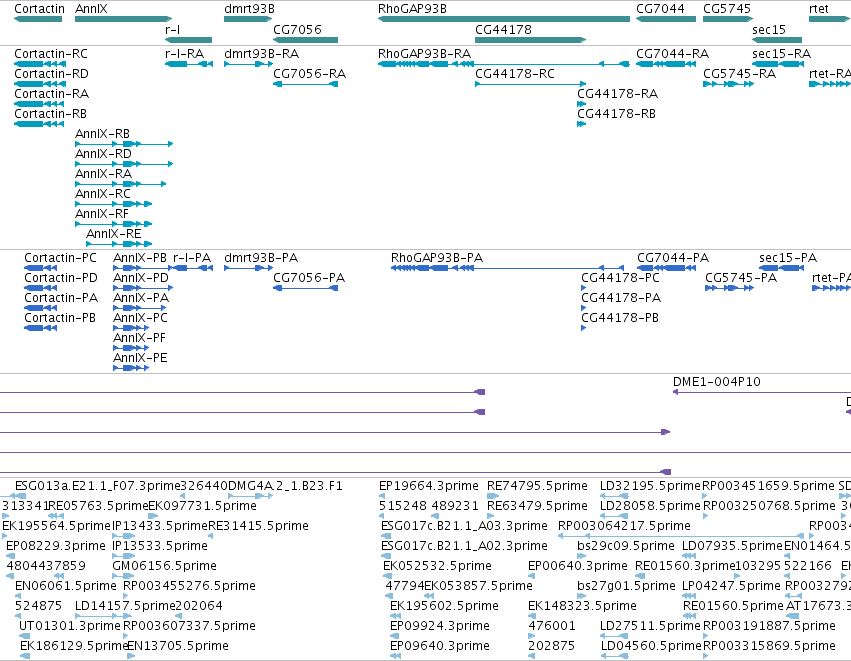This screenshot has height=661, width=851.
Task: Select the AnnIX-PB protein label
Action: (139, 258)
